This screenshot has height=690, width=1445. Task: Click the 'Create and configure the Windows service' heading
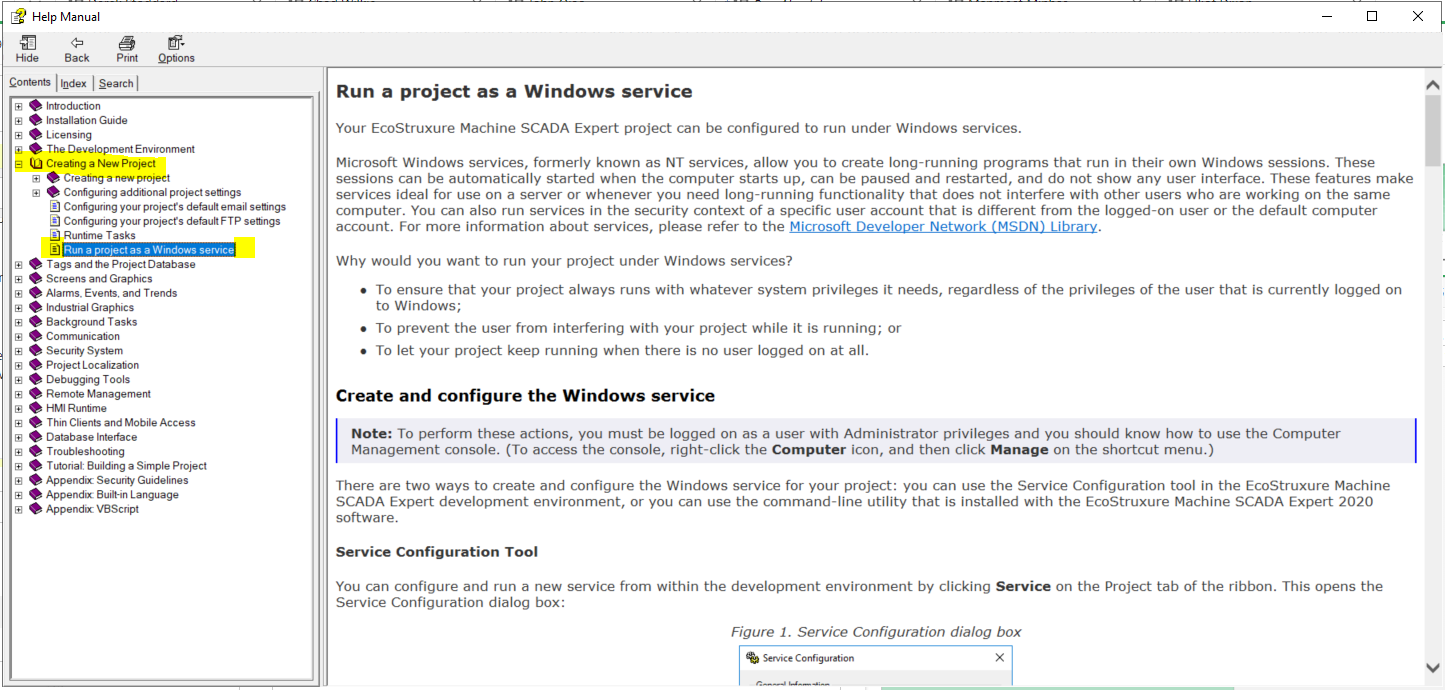point(525,396)
